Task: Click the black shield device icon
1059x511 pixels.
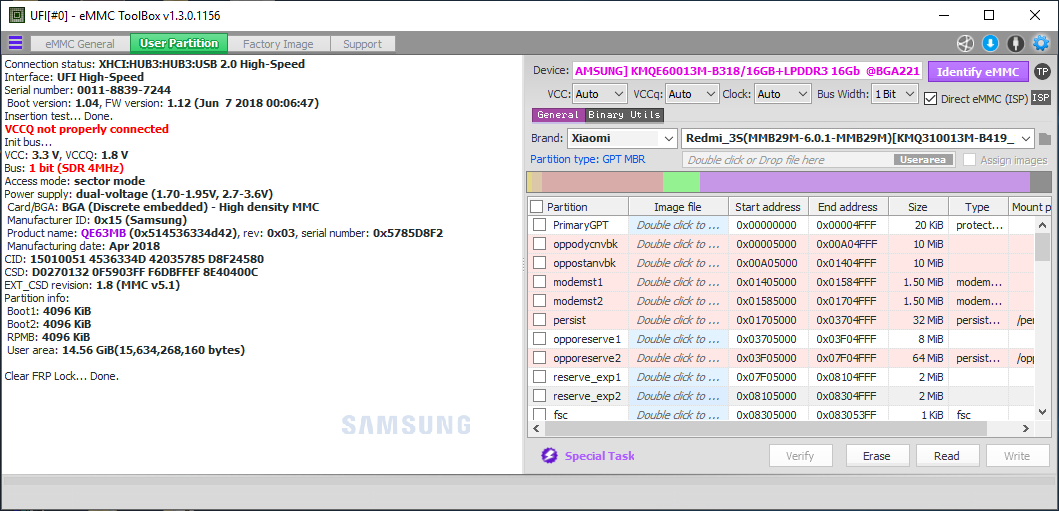Action: pyautogui.click(x=1015, y=44)
